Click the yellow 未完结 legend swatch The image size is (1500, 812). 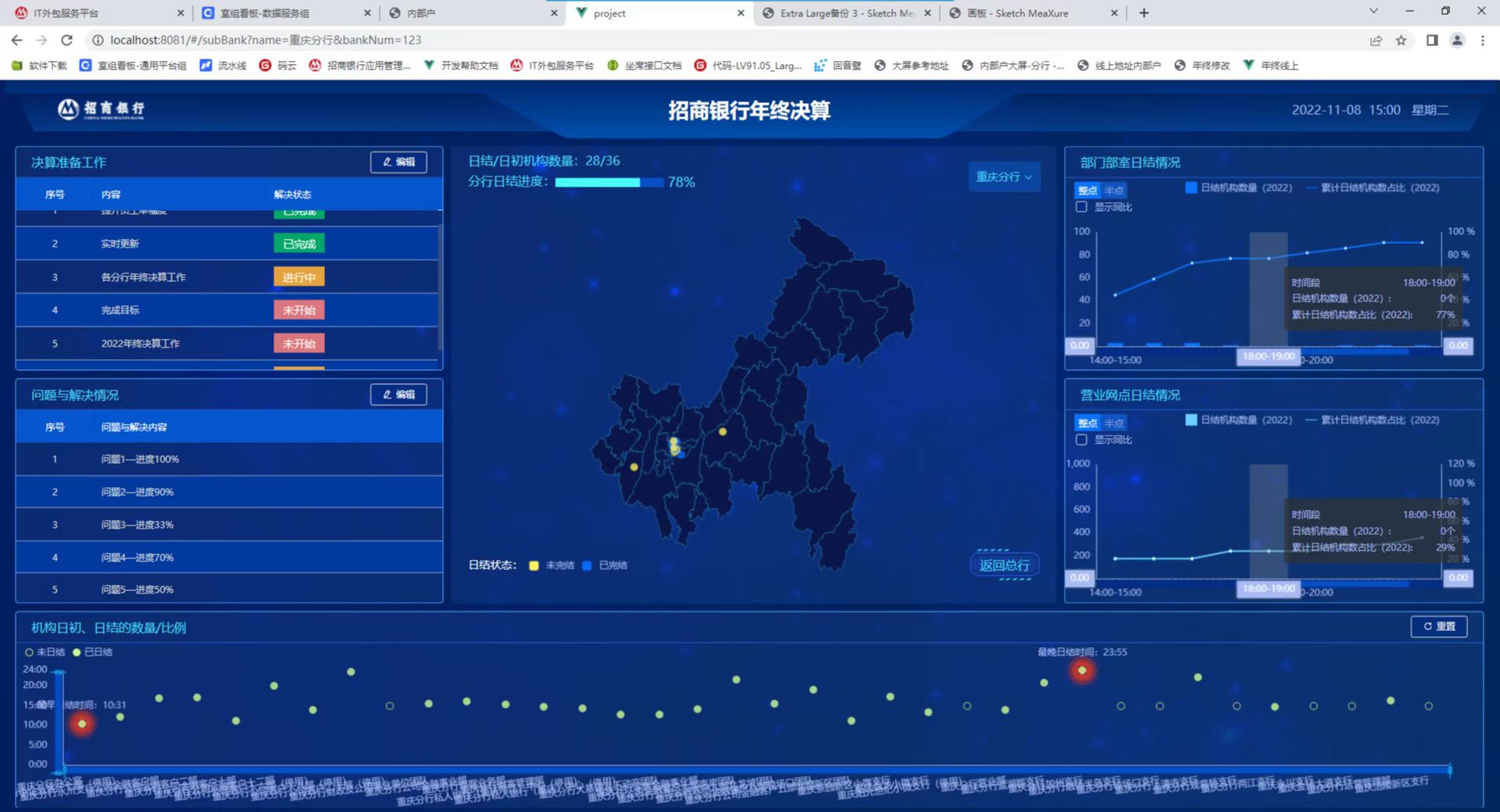click(534, 565)
